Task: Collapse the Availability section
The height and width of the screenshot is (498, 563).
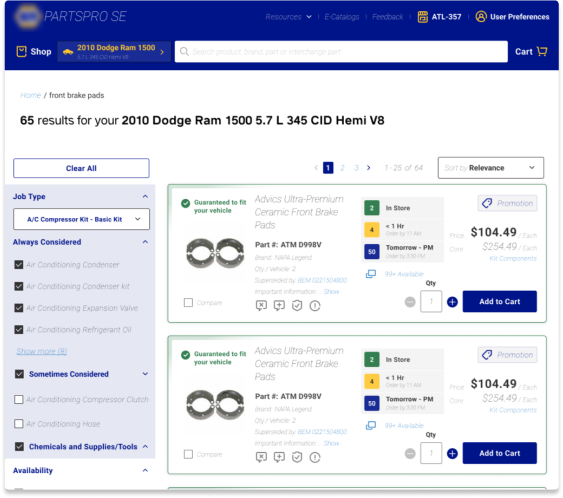Action: (x=145, y=470)
